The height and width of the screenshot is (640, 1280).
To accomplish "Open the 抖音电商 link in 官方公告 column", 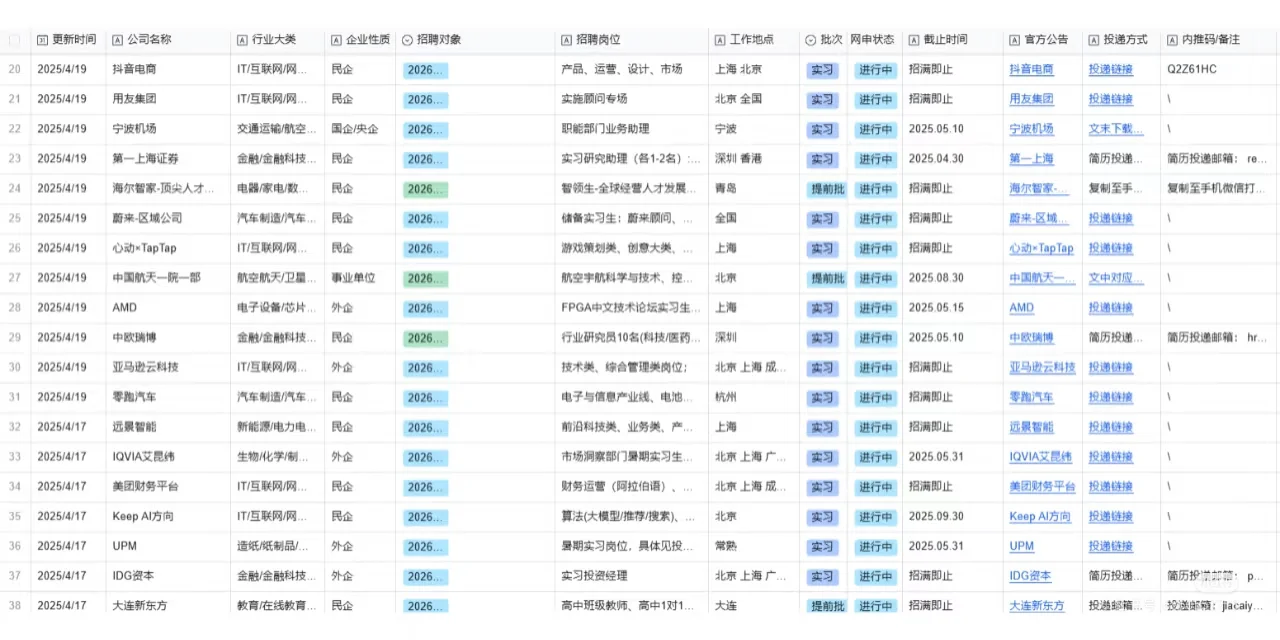I will (1031, 70).
